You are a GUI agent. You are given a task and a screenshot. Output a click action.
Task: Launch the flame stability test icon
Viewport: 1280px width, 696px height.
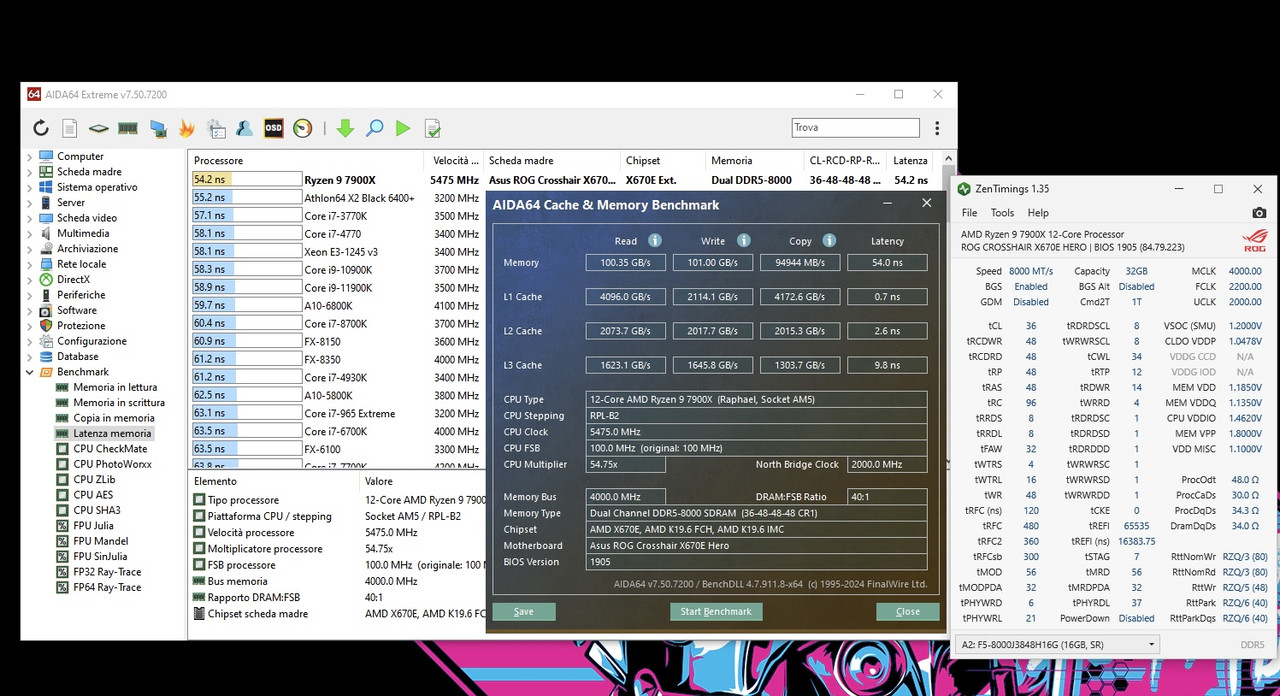(x=187, y=128)
